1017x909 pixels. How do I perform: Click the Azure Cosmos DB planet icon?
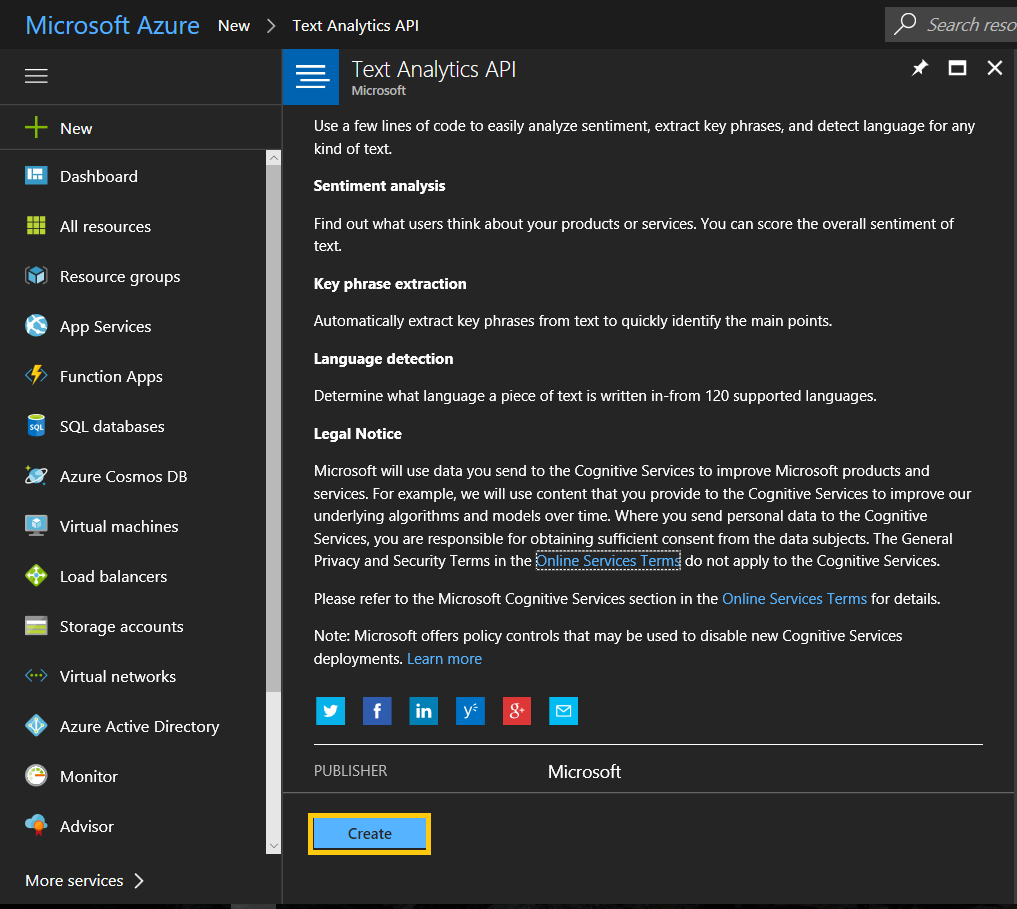36,476
